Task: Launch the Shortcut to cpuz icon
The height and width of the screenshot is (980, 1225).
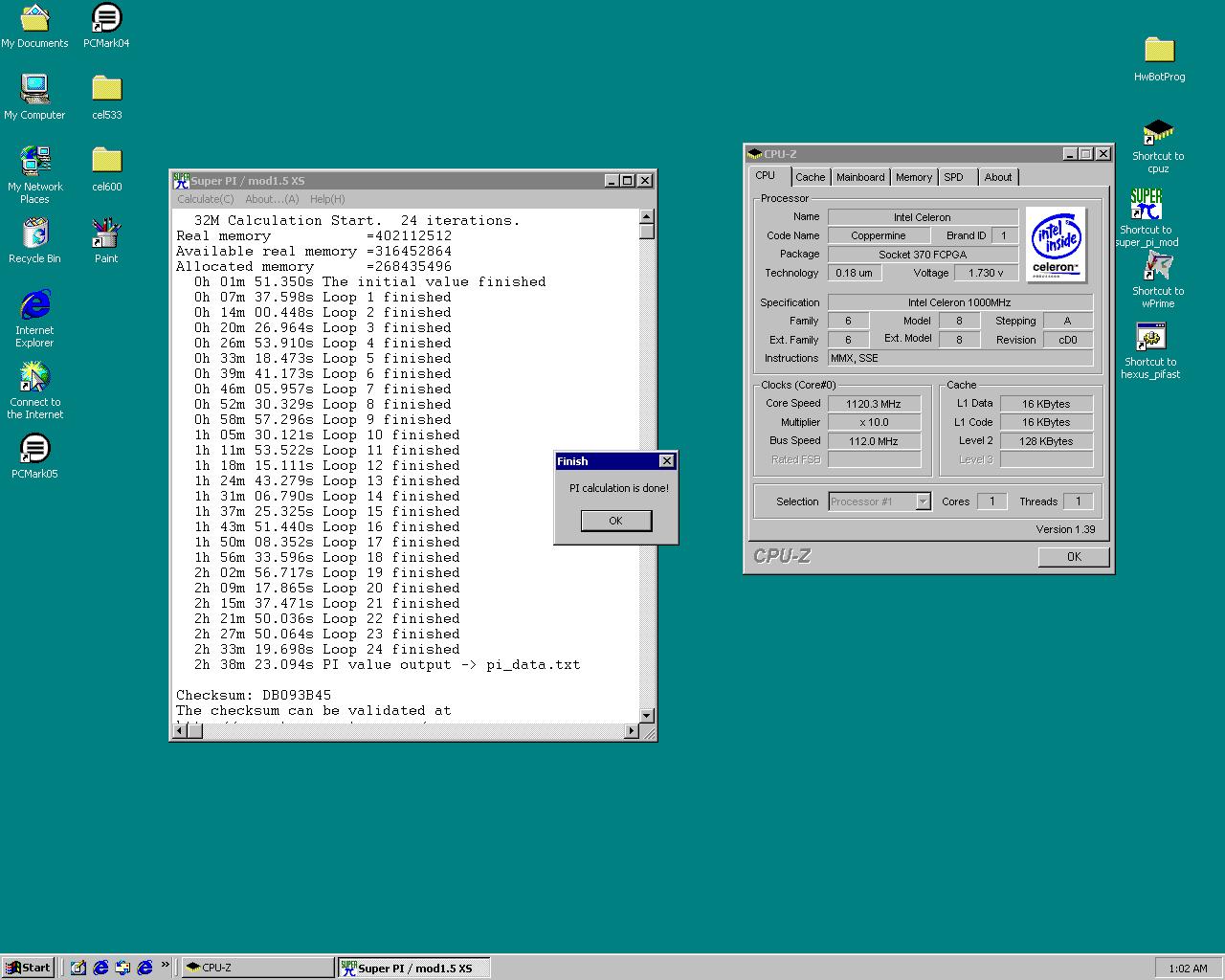Action: tap(1158, 146)
